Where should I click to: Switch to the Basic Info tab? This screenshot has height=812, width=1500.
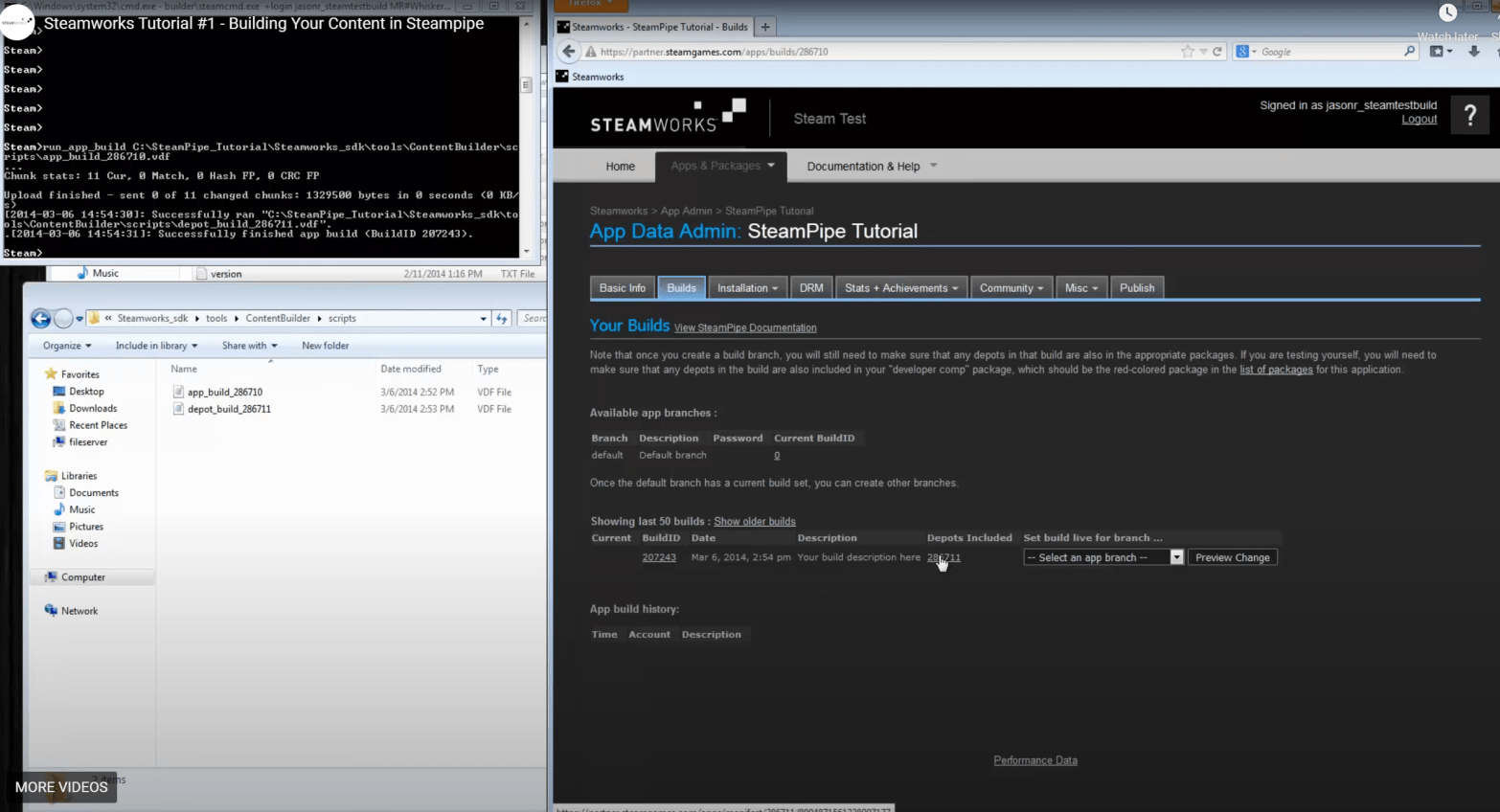pyautogui.click(x=622, y=288)
